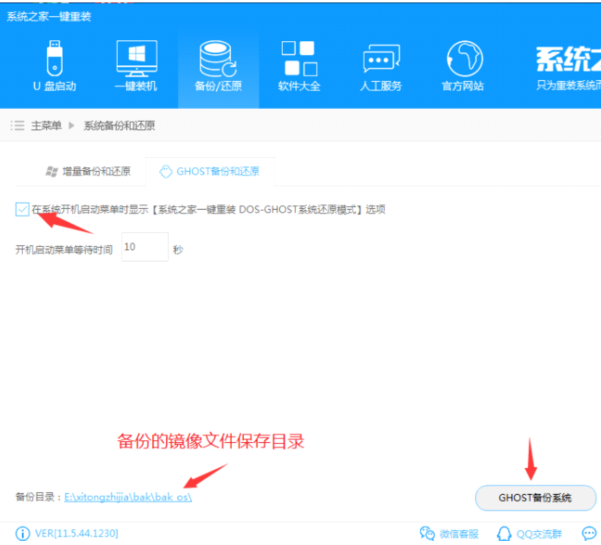This screenshot has height=545, width=601.
Task: Click the boot menu wait time field
Action: 144,248
